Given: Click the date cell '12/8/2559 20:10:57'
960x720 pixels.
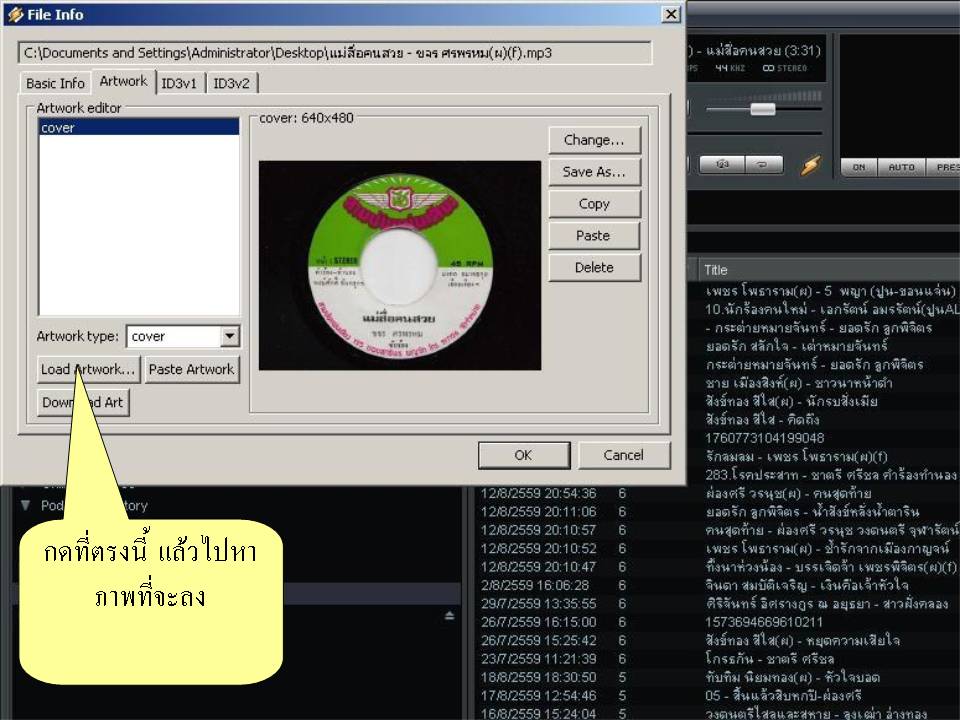Looking at the screenshot, I should click(x=538, y=530).
